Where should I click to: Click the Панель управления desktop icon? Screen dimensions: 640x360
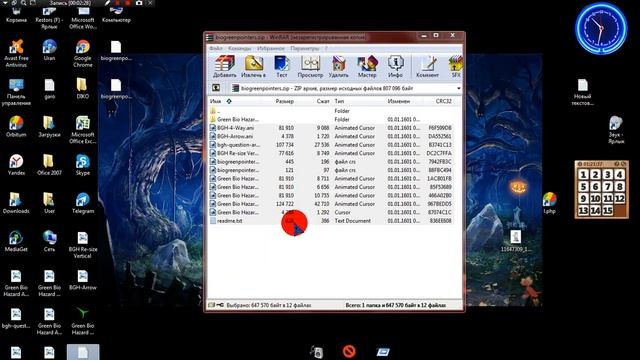tap(16, 92)
